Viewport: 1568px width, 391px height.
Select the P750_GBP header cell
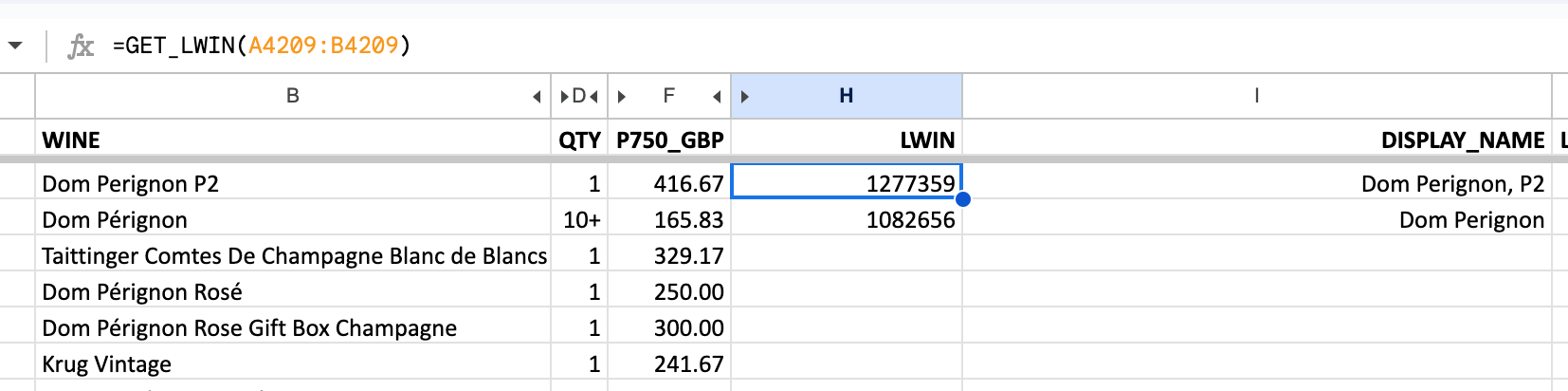pyautogui.click(x=669, y=140)
